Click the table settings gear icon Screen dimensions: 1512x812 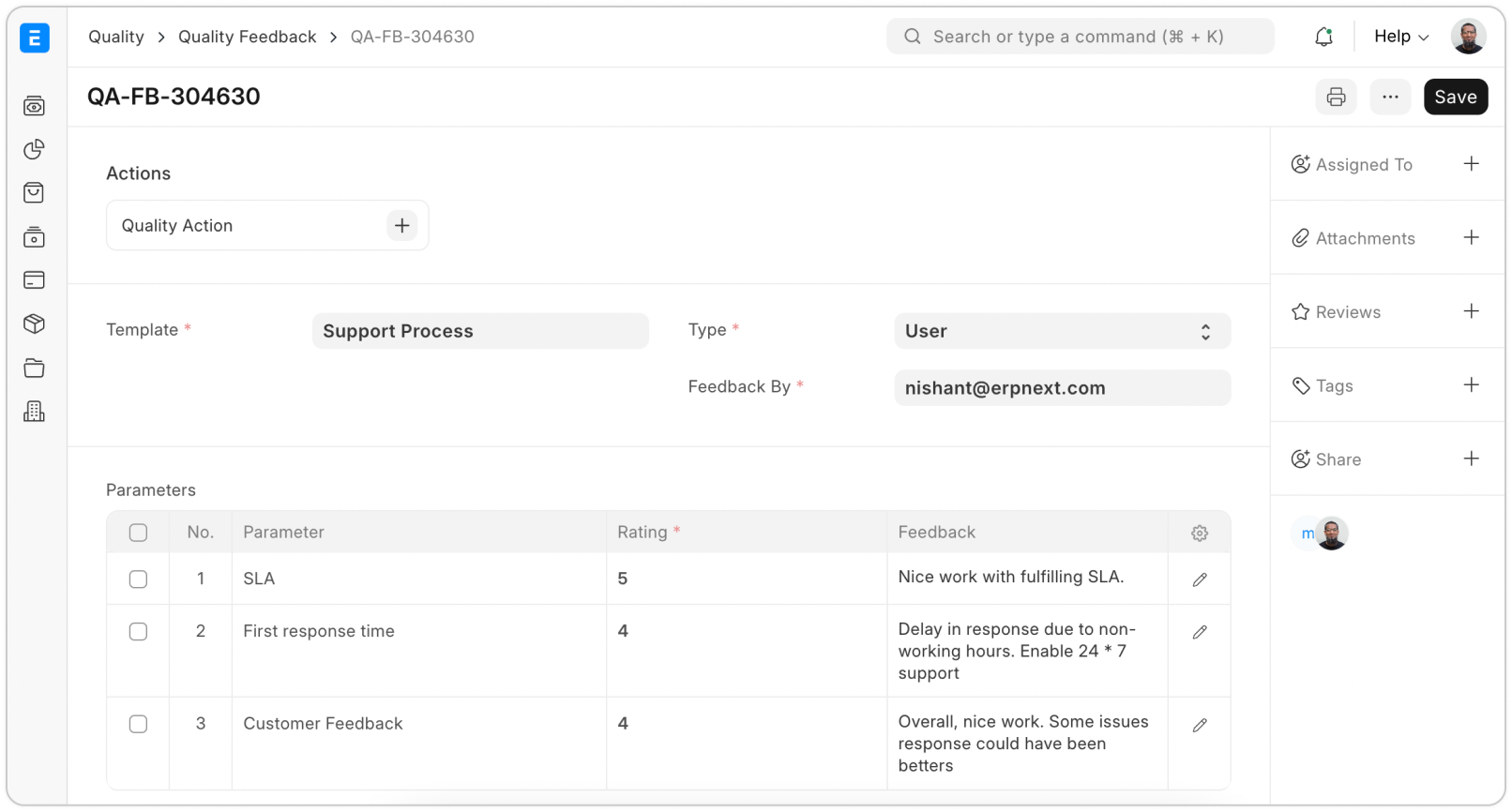(1199, 533)
